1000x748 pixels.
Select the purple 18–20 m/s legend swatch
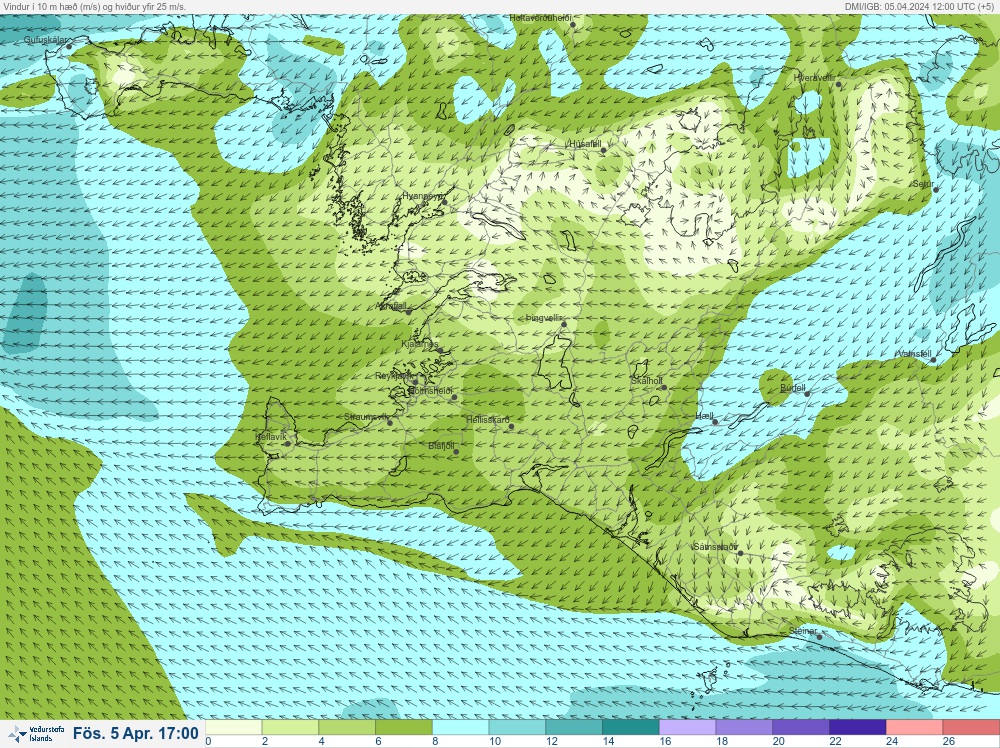(744, 728)
